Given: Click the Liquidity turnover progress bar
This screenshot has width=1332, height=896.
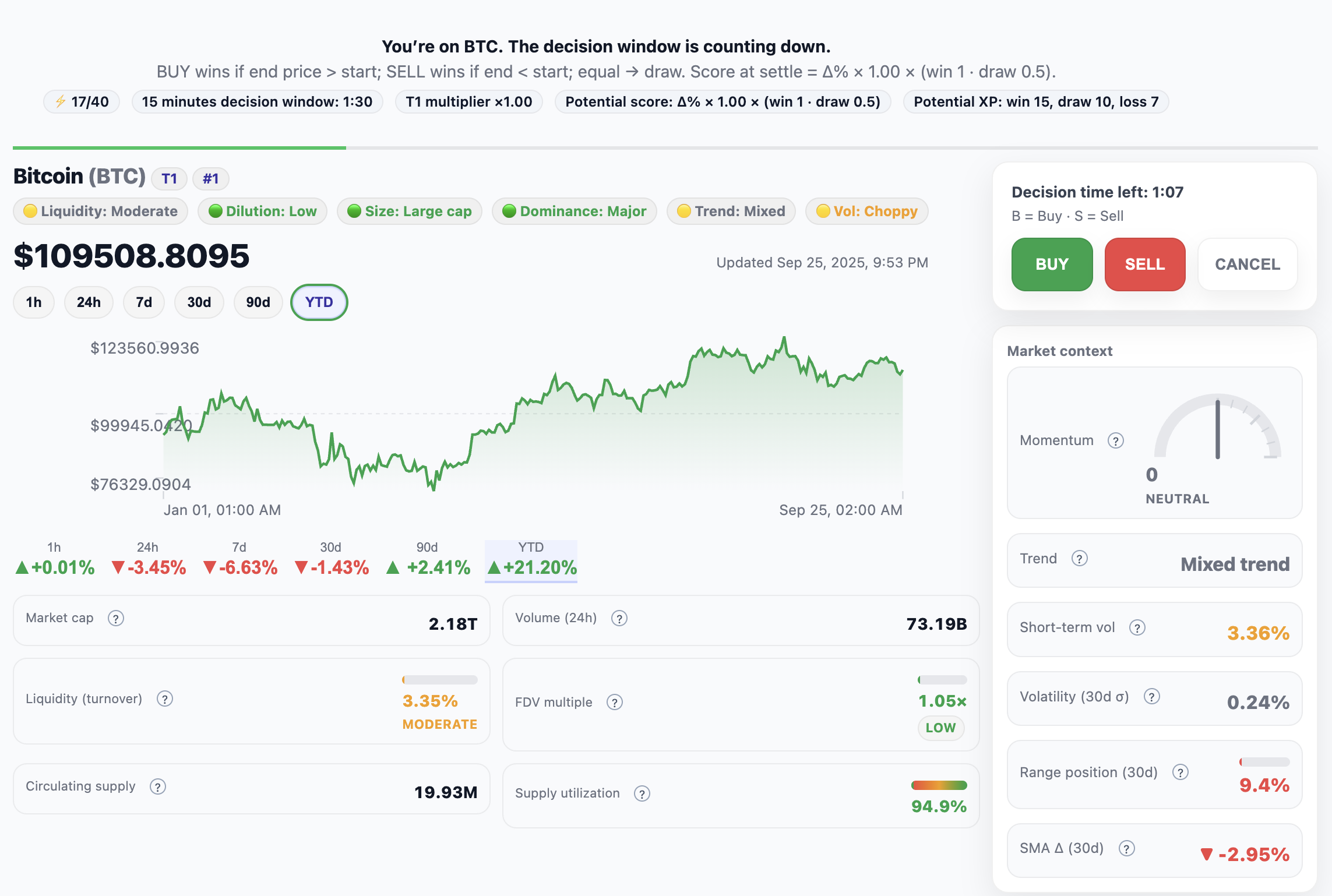Looking at the screenshot, I should pyautogui.click(x=439, y=679).
